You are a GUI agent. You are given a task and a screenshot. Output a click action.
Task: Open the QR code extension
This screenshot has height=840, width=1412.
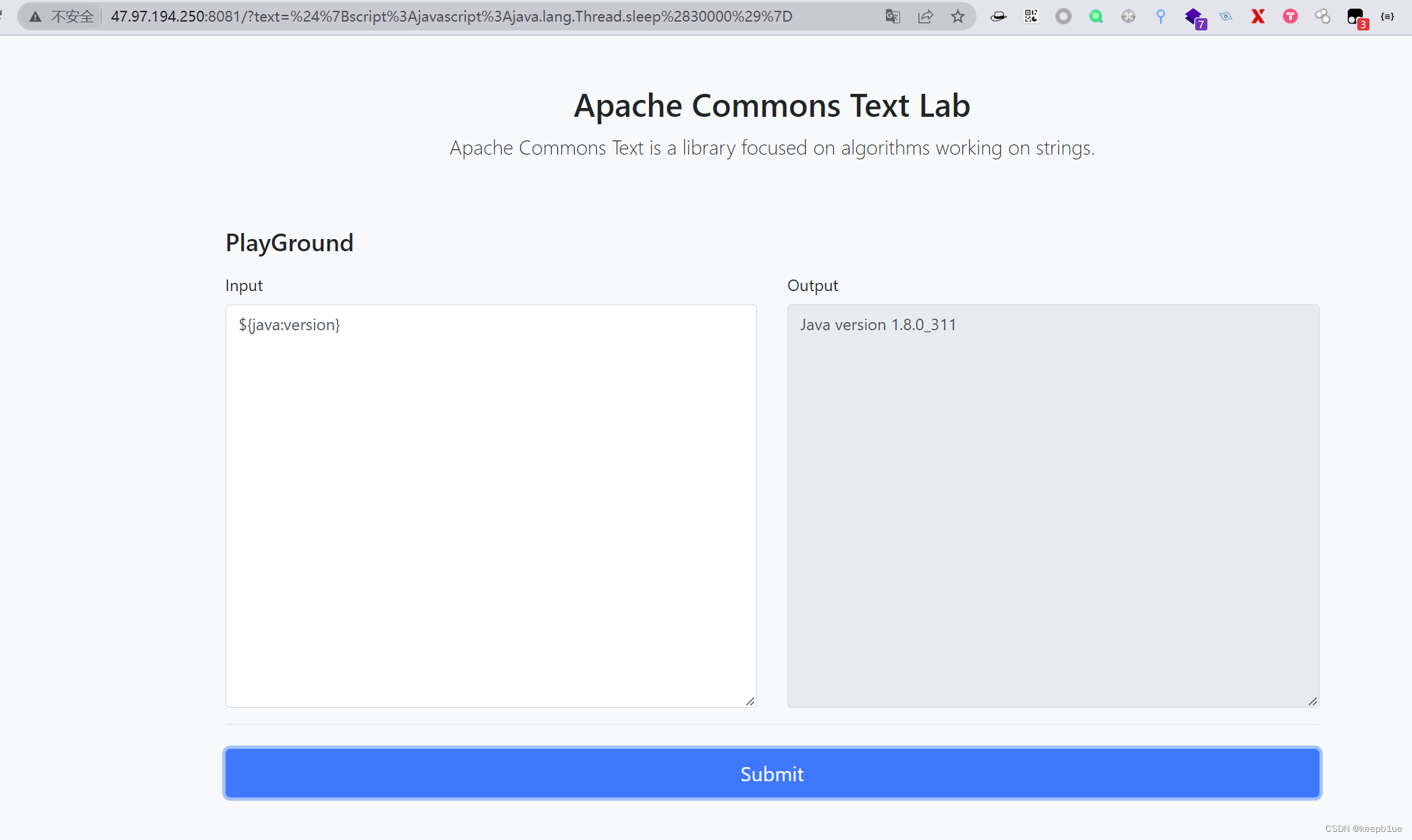tap(1030, 16)
